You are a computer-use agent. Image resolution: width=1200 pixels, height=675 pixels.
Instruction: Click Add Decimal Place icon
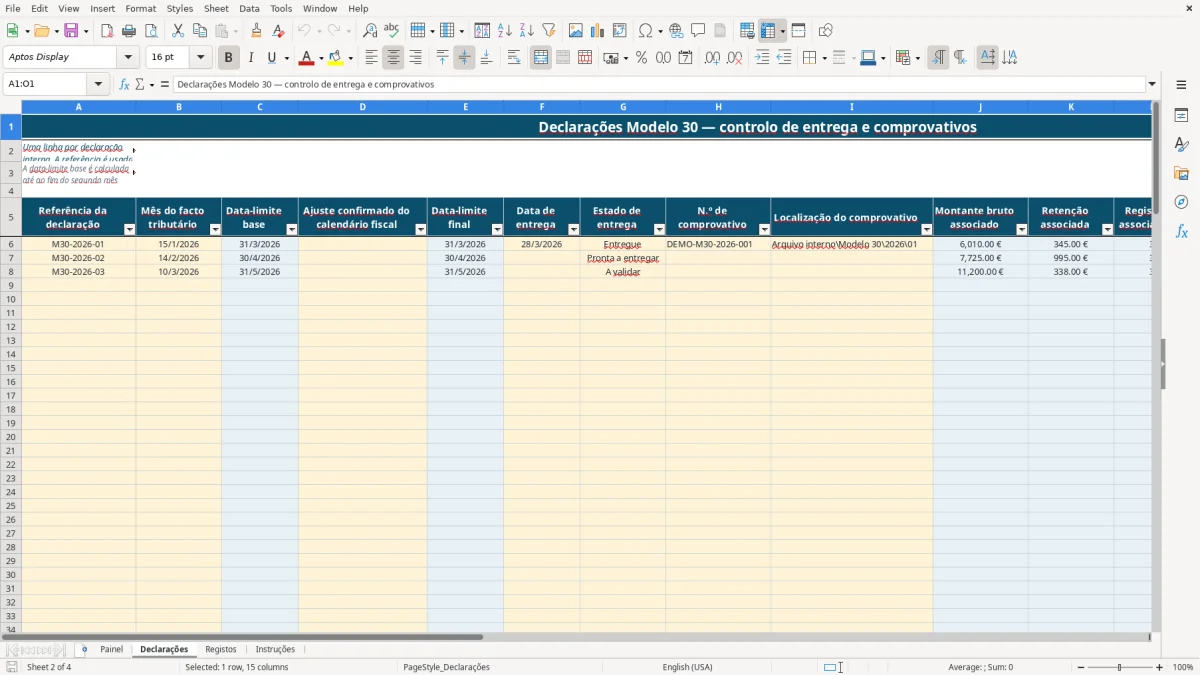[712, 58]
